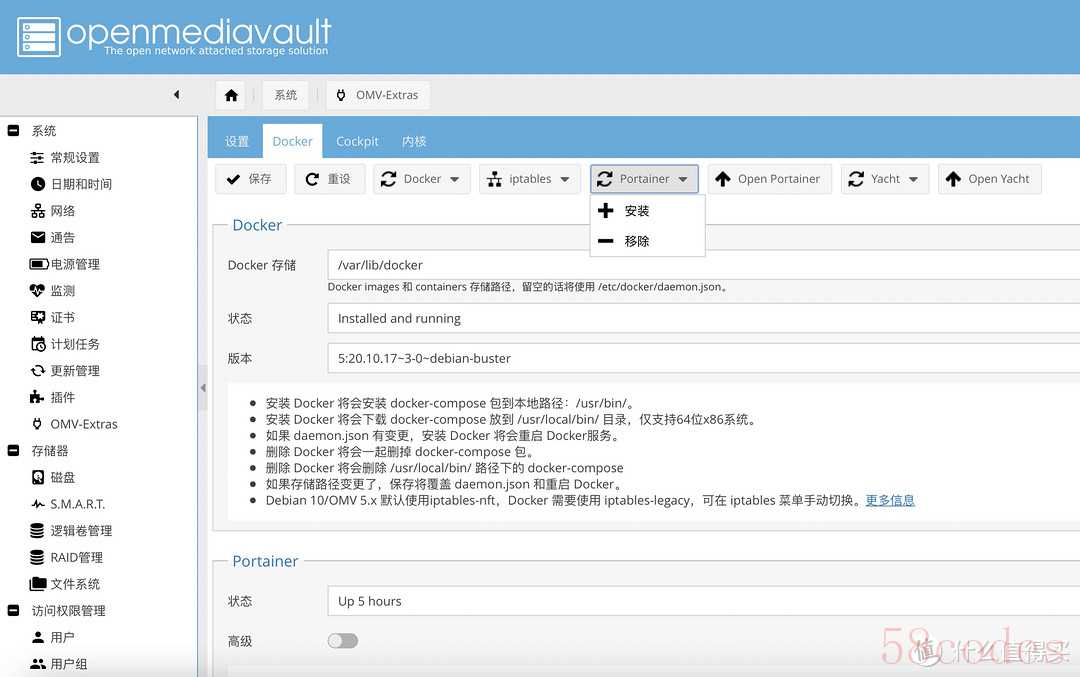The image size is (1080, 677).
Task: Close the Portainer dropdown button
Action: point(644,179)
